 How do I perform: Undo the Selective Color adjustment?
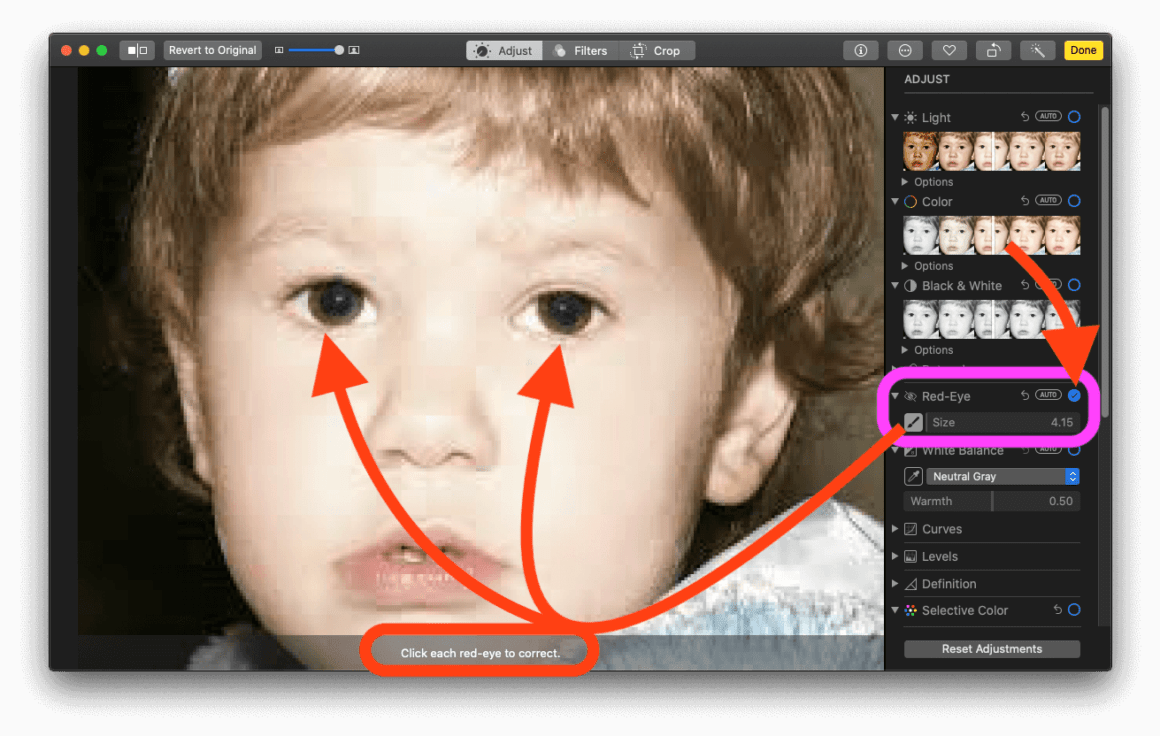click(1057, 610)
